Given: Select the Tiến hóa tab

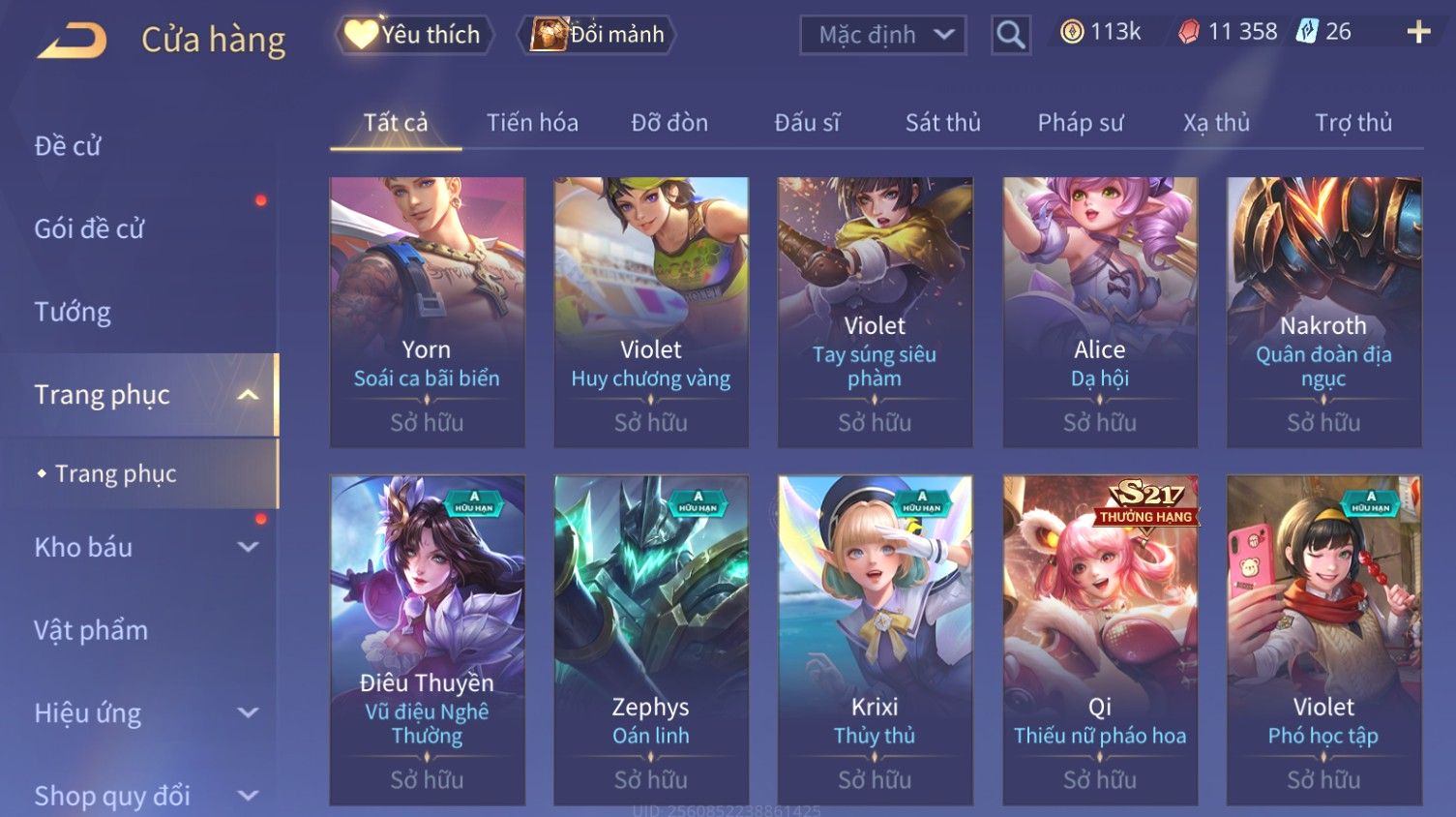Looking at the screenshot, I should [x=532, y=123].
